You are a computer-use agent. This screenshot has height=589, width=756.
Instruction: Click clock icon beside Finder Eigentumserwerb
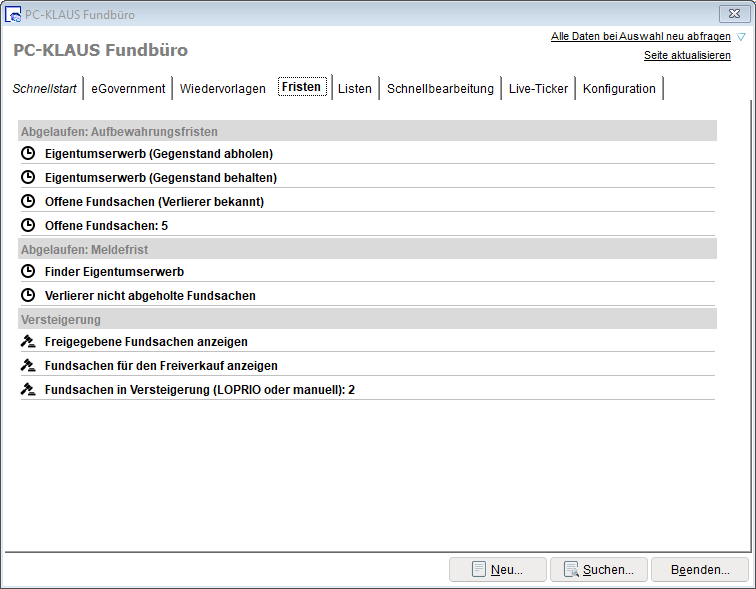28,272
